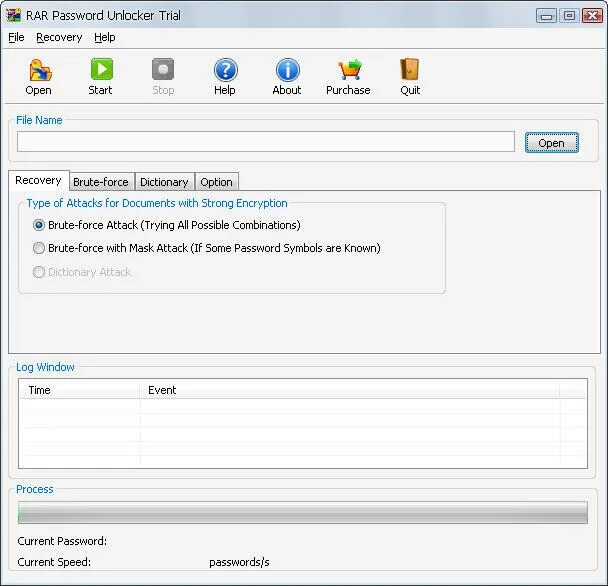608x586 pixels.
Task: Exit using the Quit door icon
Action: pos(410,69)
